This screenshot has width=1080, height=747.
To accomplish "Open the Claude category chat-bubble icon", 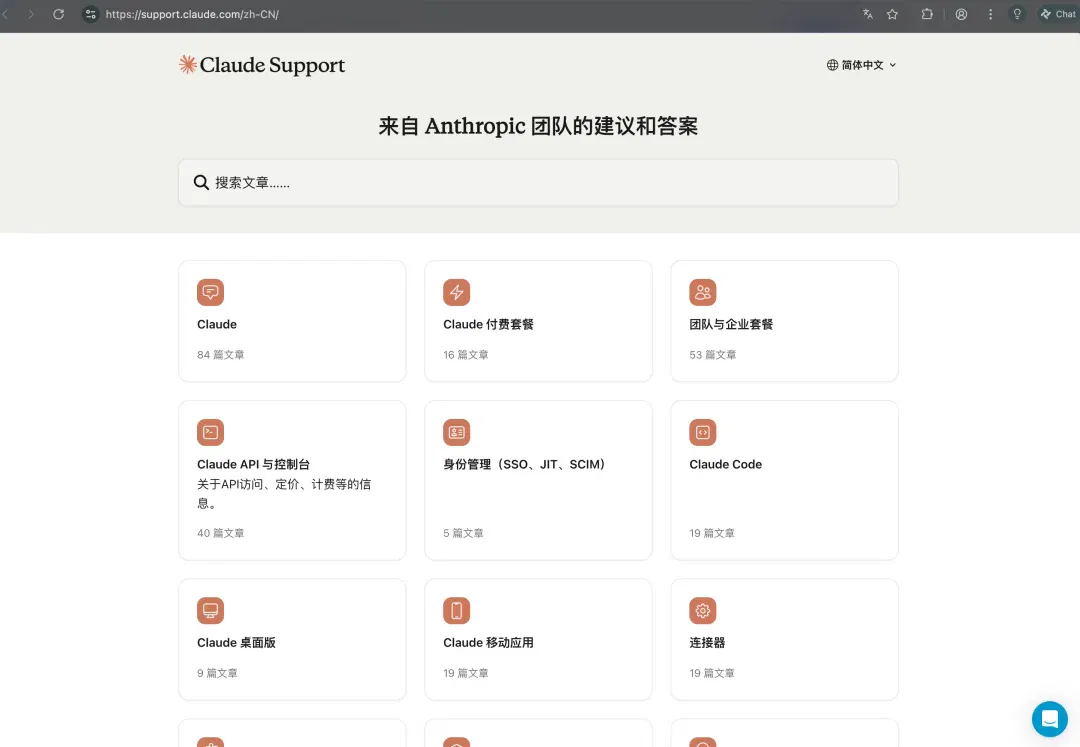I will click(210, 292).
